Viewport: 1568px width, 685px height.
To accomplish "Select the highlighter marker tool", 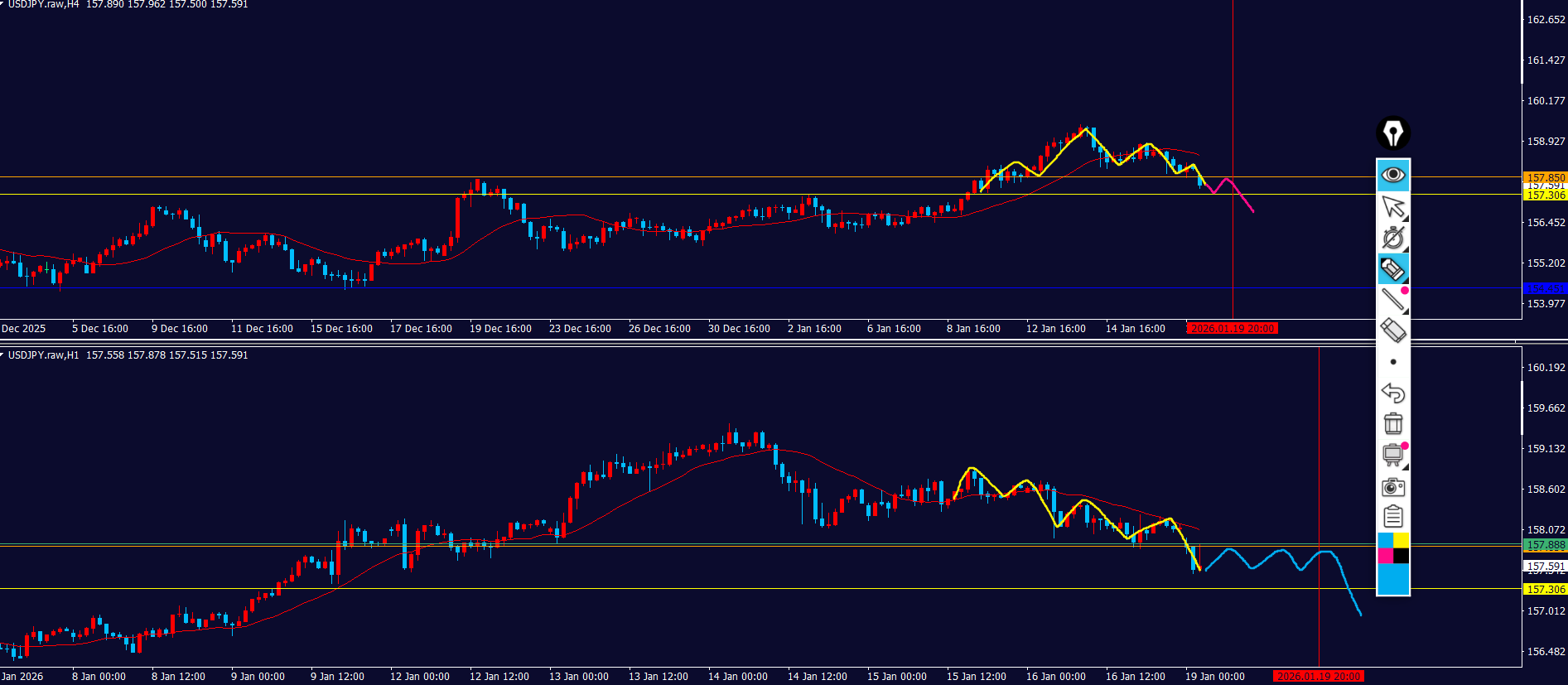I will pos(1393,269).
